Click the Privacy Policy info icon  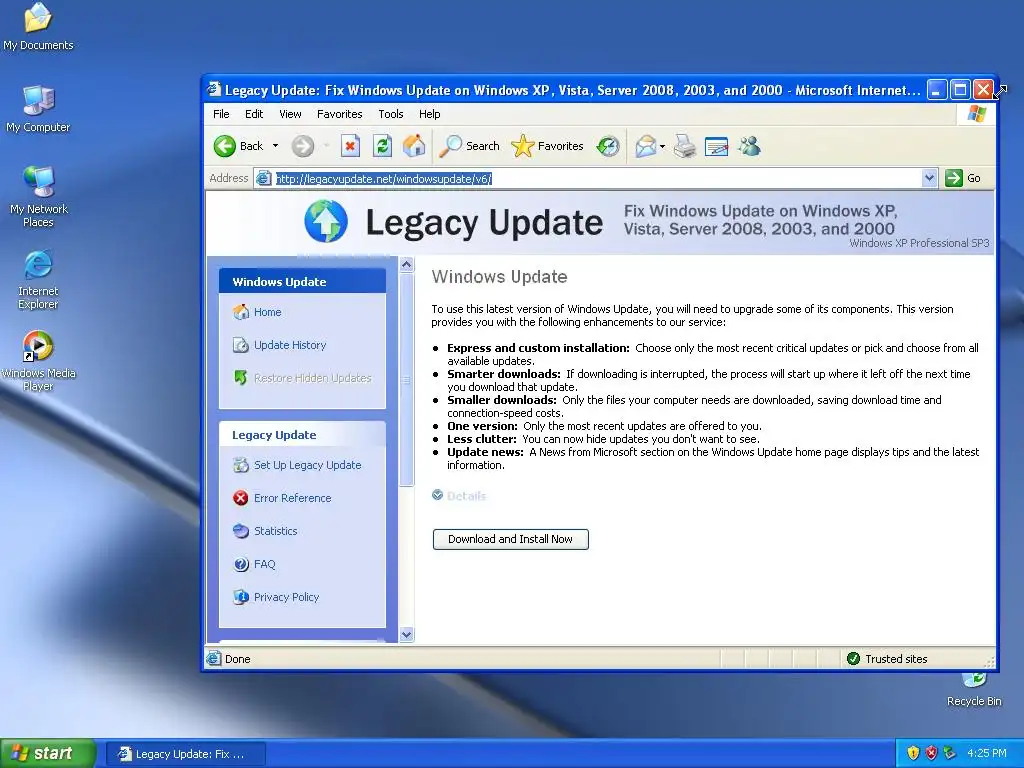(x=241, y=597)
